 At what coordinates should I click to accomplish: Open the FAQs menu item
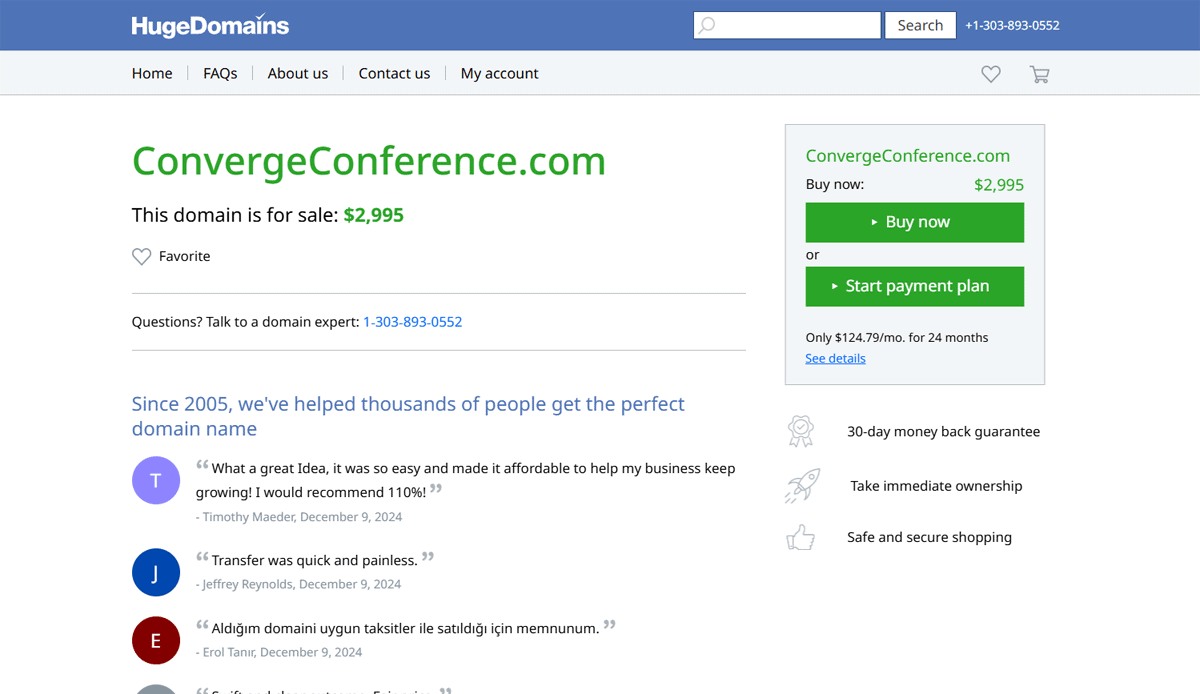tap(220, 73)
